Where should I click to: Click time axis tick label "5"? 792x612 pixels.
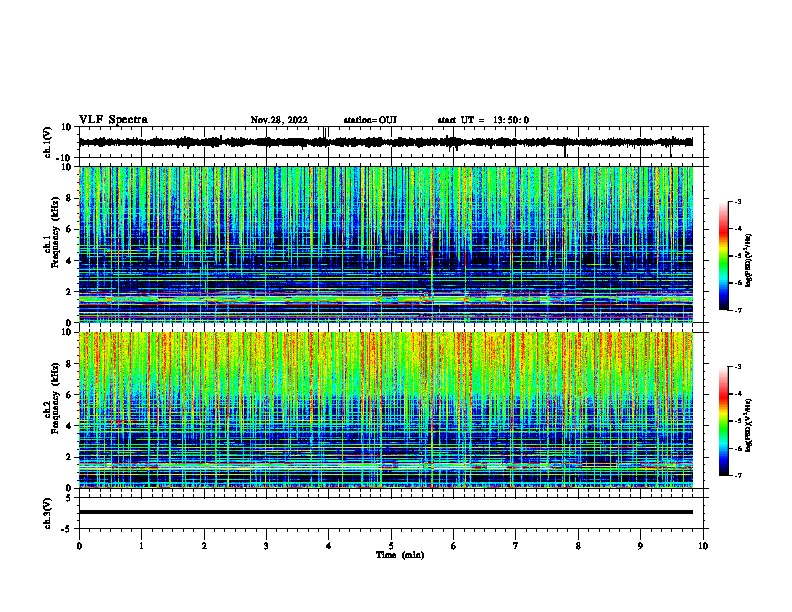click(391, 546)
